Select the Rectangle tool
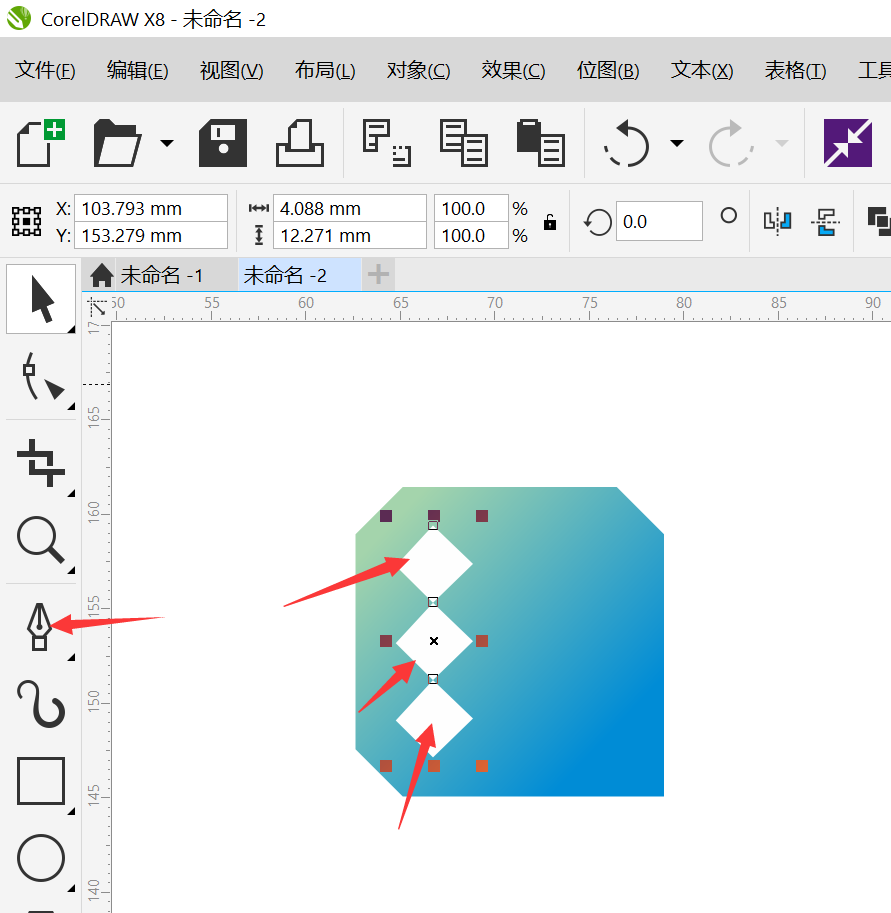This screenshot has height=913, width=891. 41,781
